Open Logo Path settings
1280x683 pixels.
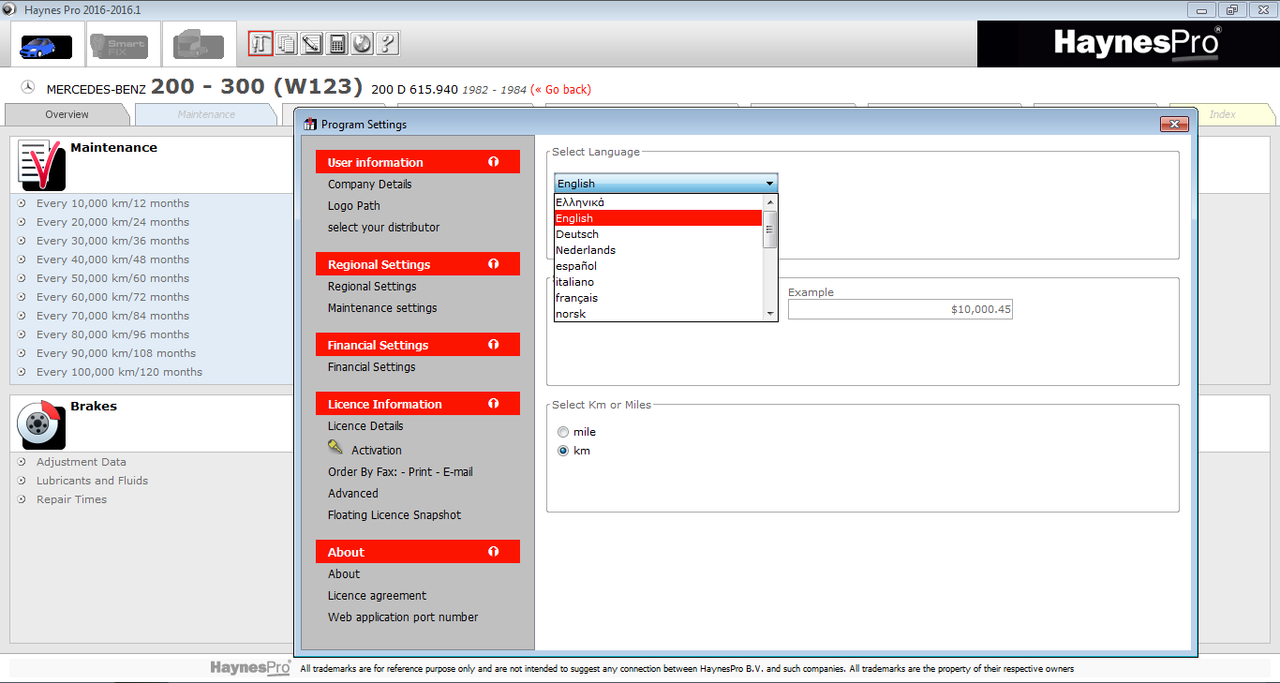click(x=354, y=206)
